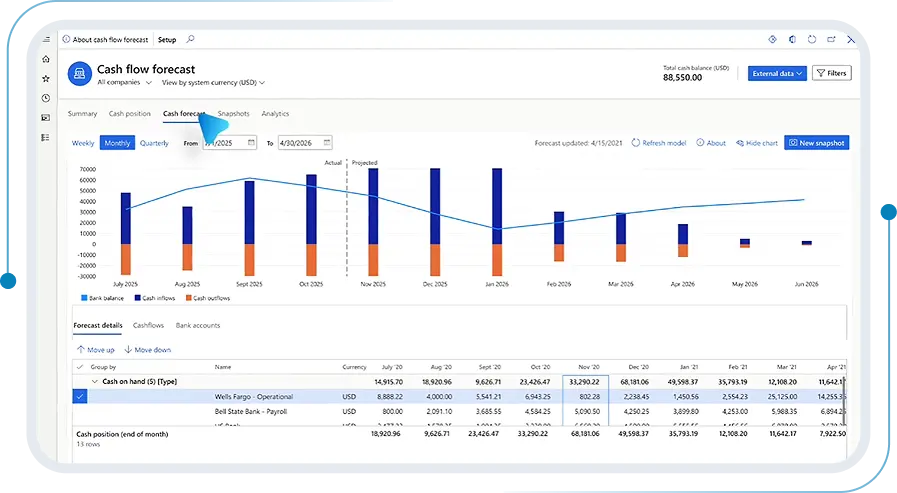The height and width of the screenshot is (493, 897).
Task: Select the Weekly view option
Action: pyautogui.click(x=83, y=143)
